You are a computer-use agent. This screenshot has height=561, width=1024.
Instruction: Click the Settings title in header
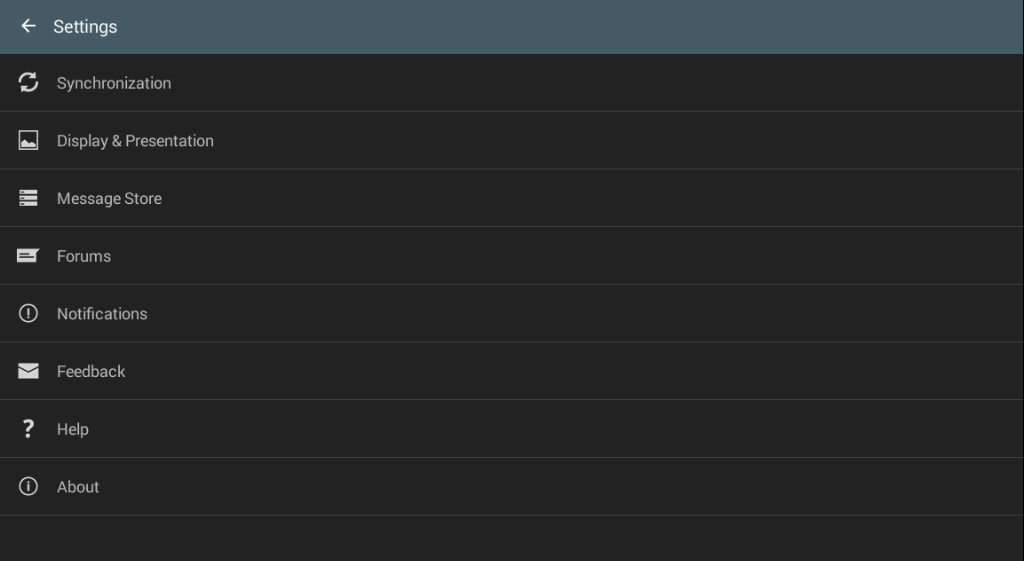pos(85,26)
